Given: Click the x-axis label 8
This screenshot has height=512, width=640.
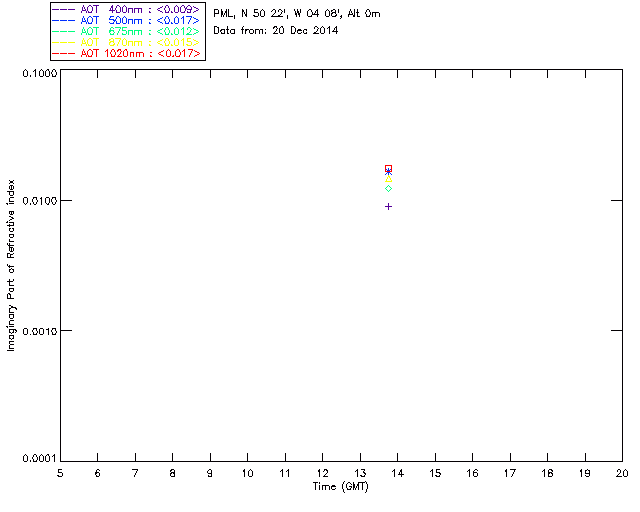Looking at the screenshot, I should point(173,473).
